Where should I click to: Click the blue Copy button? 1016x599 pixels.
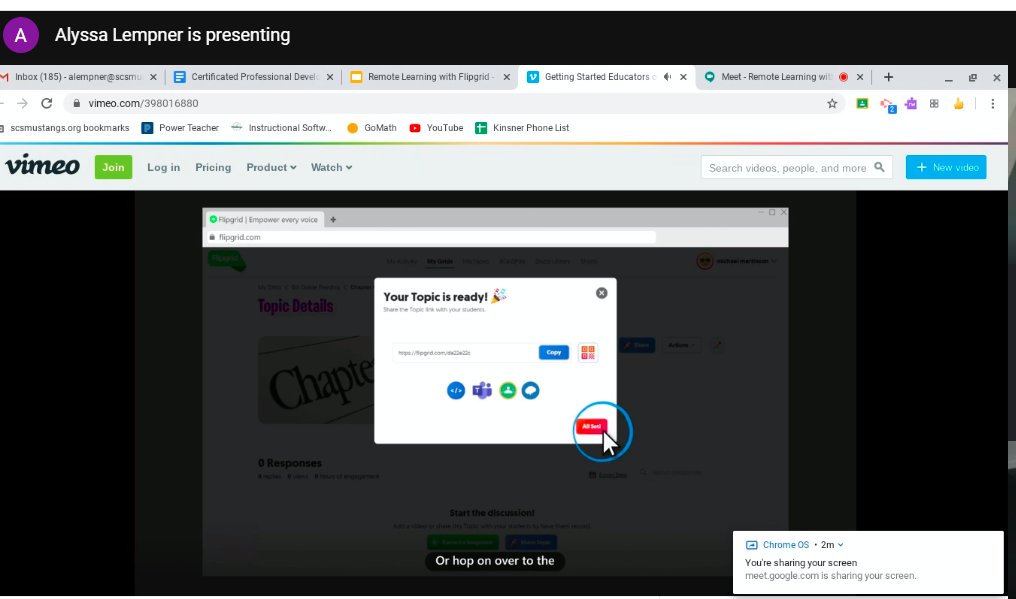click(553, 352)
